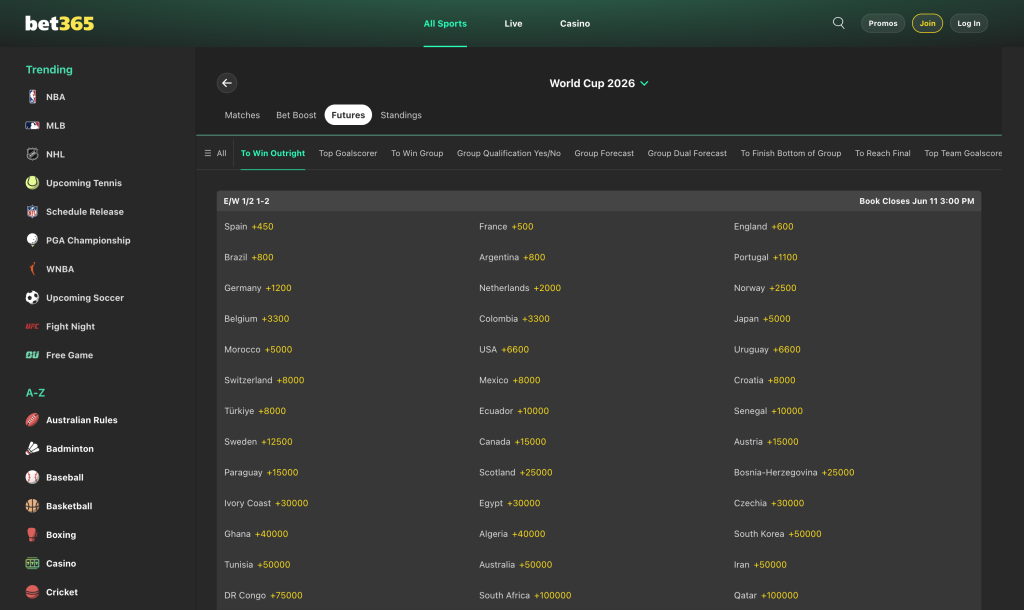Select France +500 odds
Image resolution: width=1024 pixels, height=610 pixels.
(506, 227)
